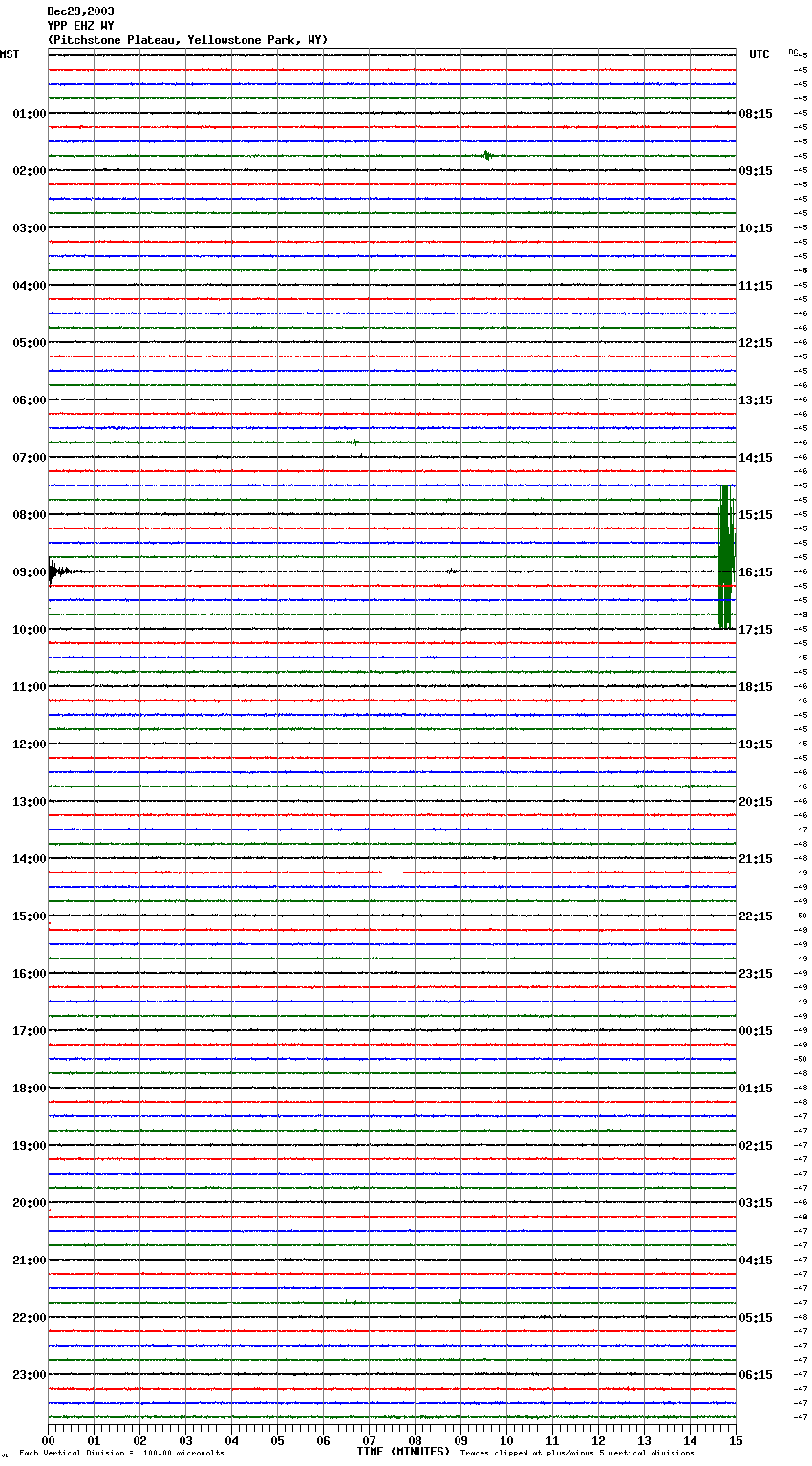
Task: Click the large clipped green seismic event
Action: [726, 556]
